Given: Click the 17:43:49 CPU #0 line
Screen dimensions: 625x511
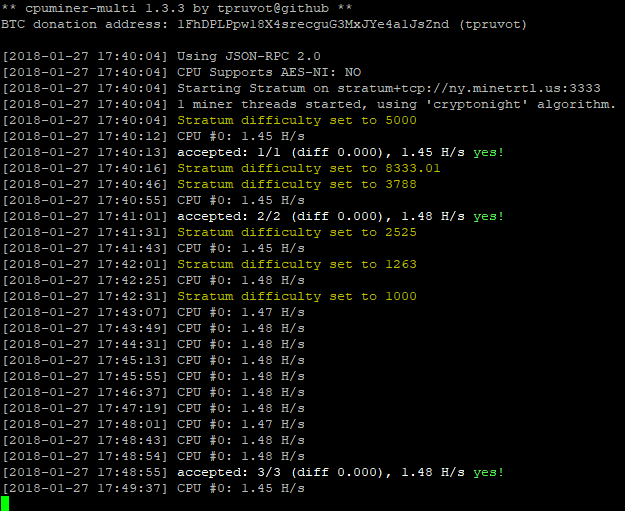Looking at the screenshot, I should pos(153,328).
